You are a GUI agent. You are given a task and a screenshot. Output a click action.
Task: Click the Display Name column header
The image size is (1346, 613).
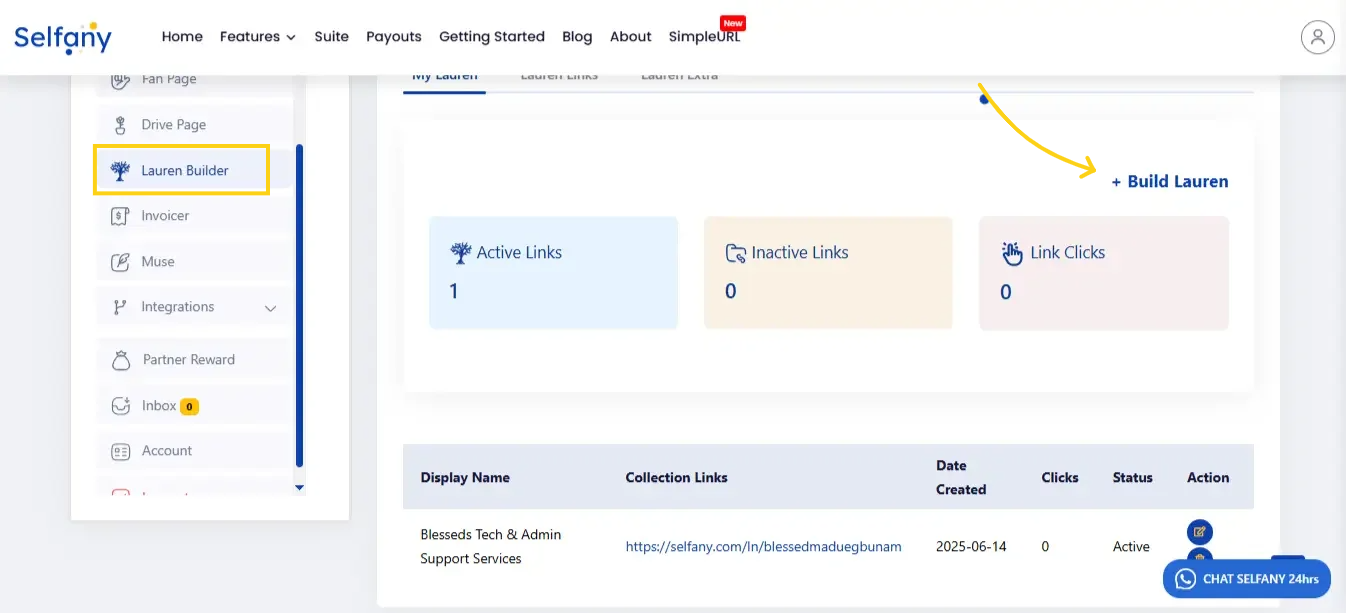pos(465,478)
